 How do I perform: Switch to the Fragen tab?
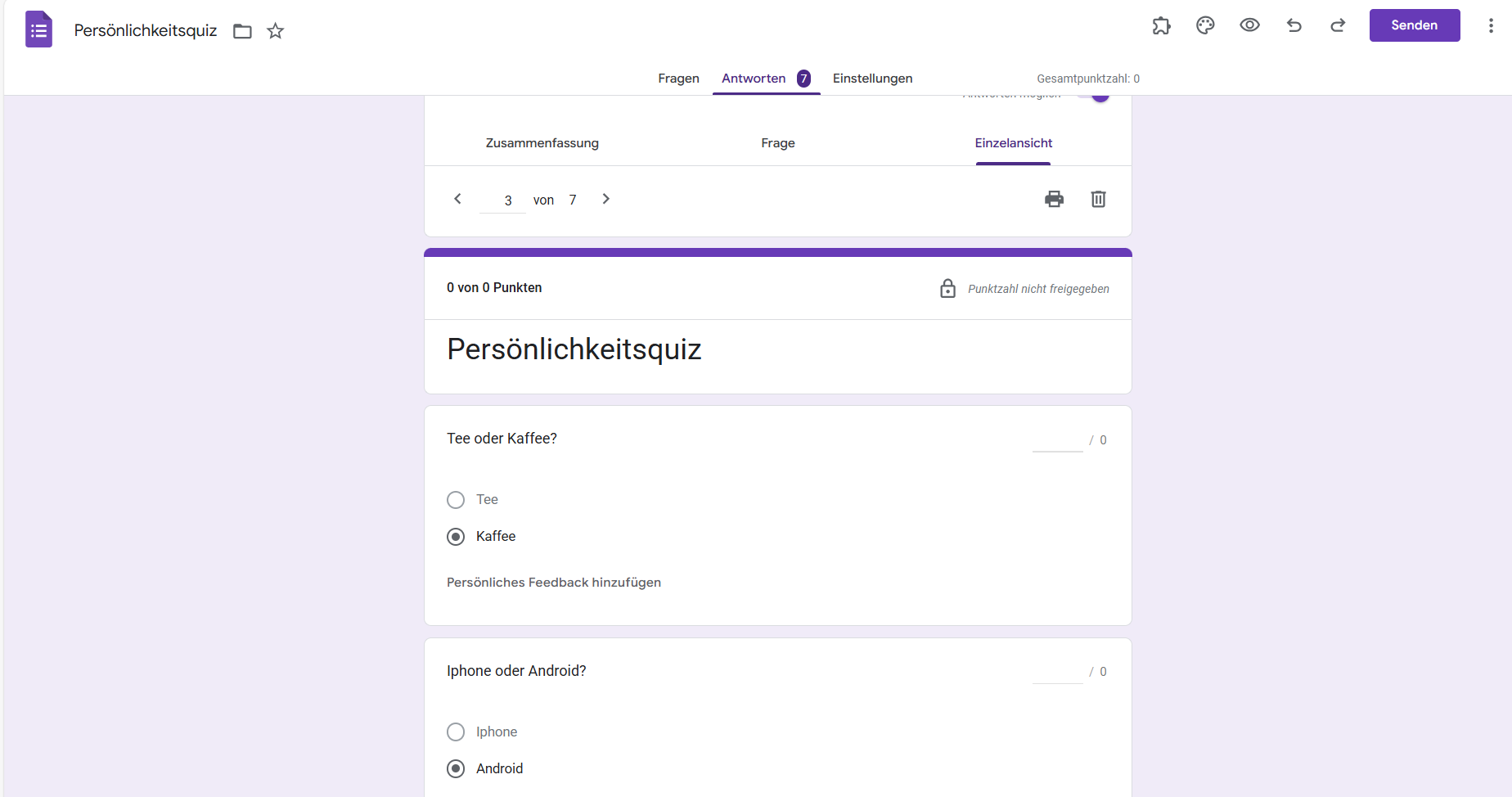[678, 79]
